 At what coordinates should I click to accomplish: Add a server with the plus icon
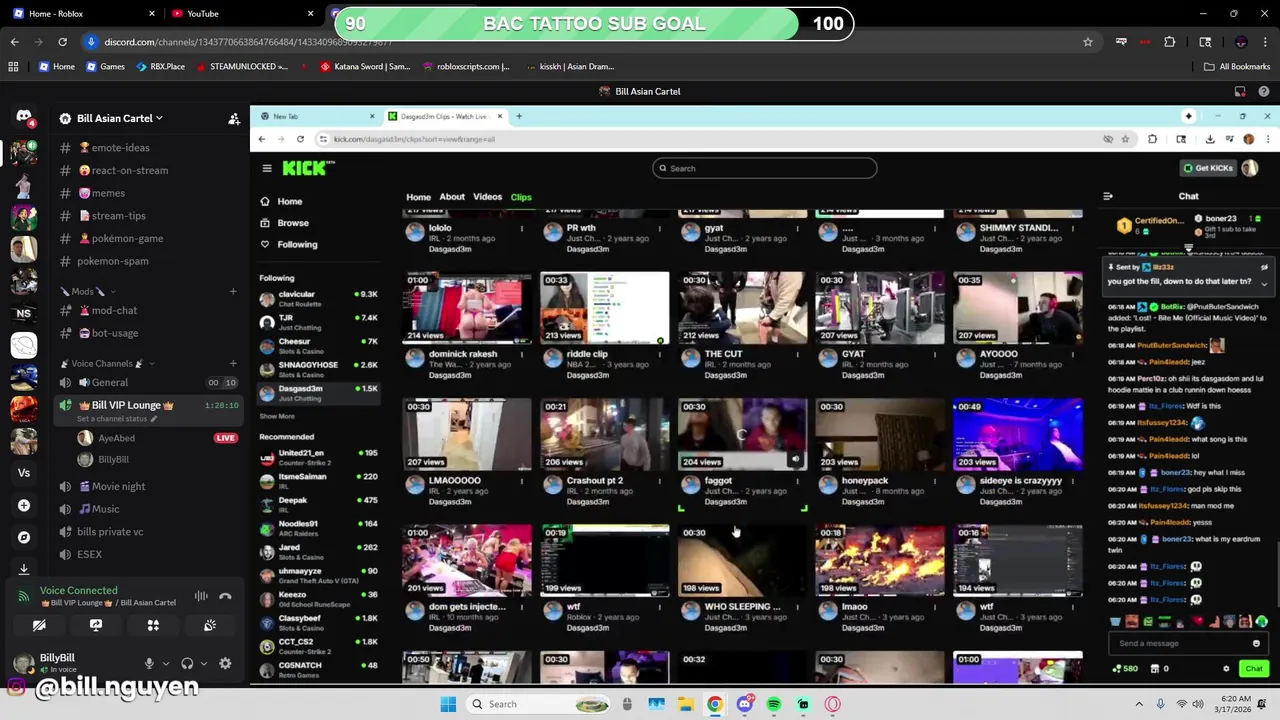(x=24, y=505)
